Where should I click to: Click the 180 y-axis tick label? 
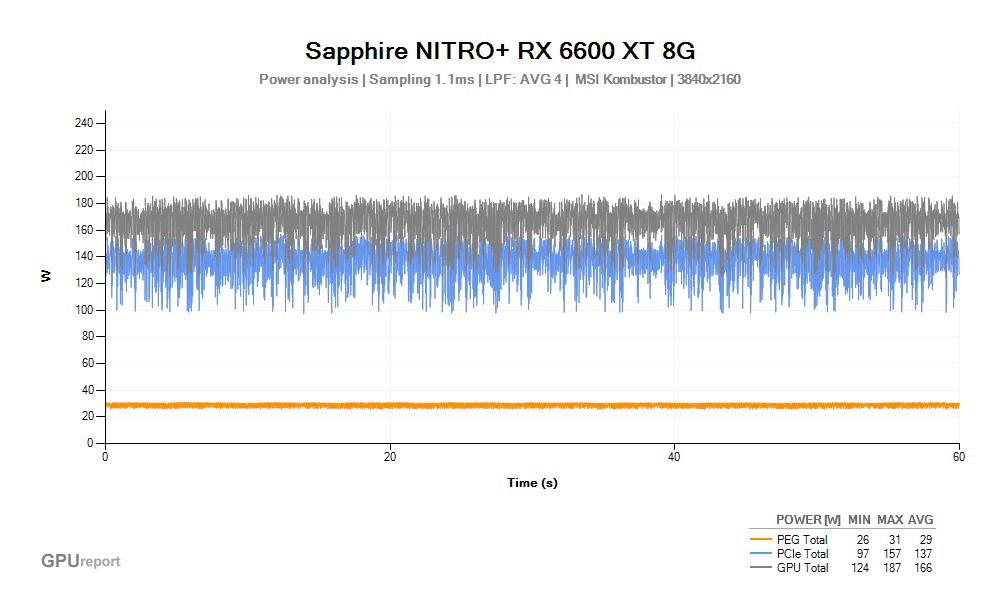point(84,203)
